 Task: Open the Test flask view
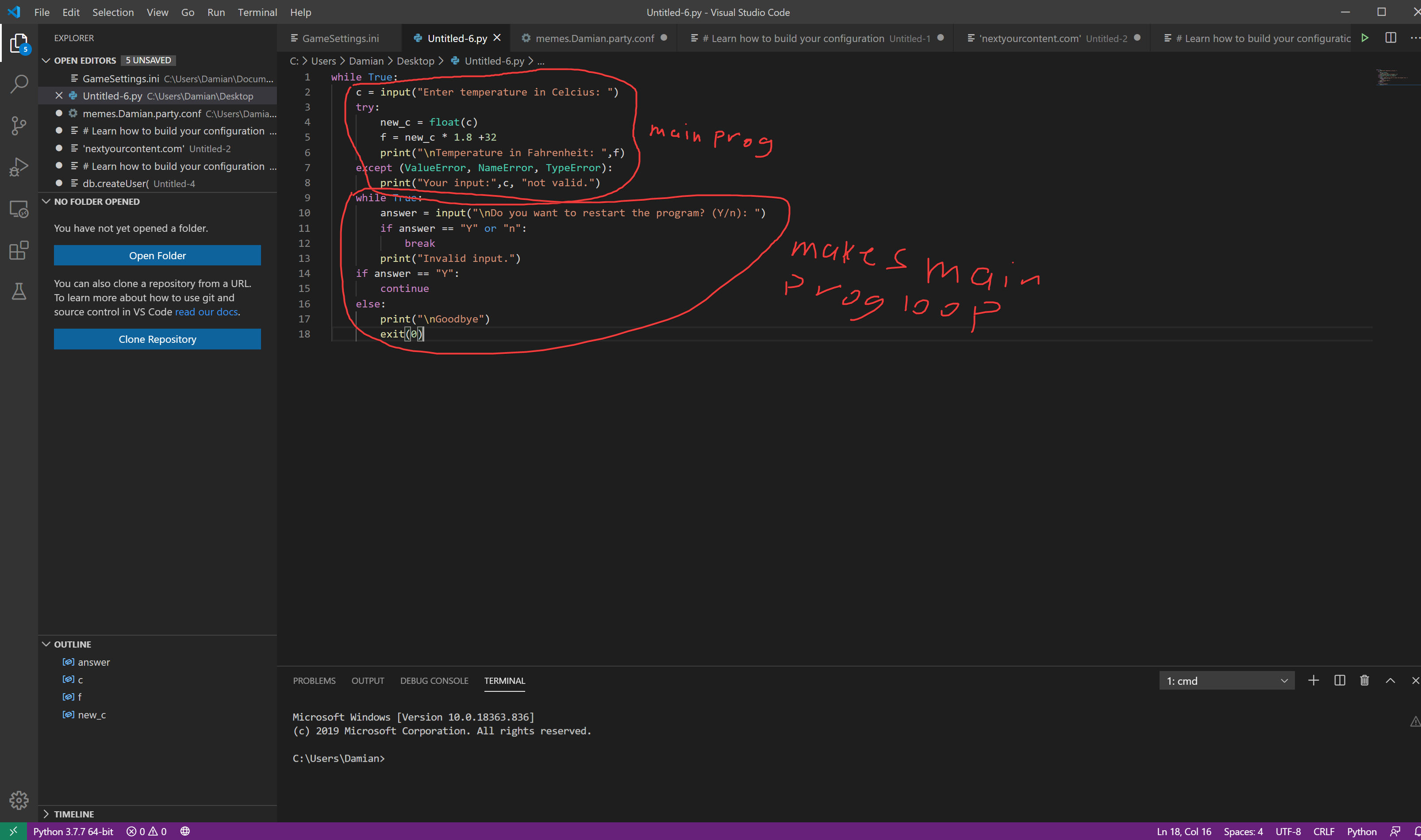click(x=19, y=292)
